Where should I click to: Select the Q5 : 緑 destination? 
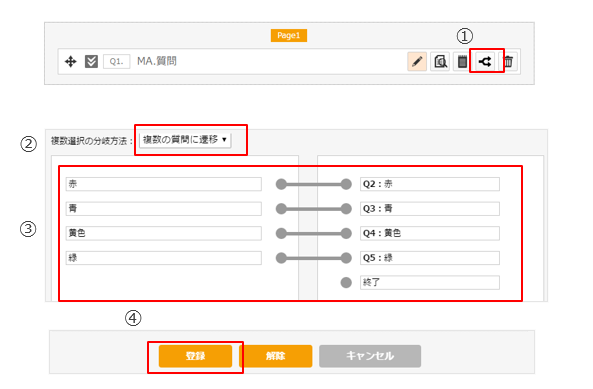point(430,258)
